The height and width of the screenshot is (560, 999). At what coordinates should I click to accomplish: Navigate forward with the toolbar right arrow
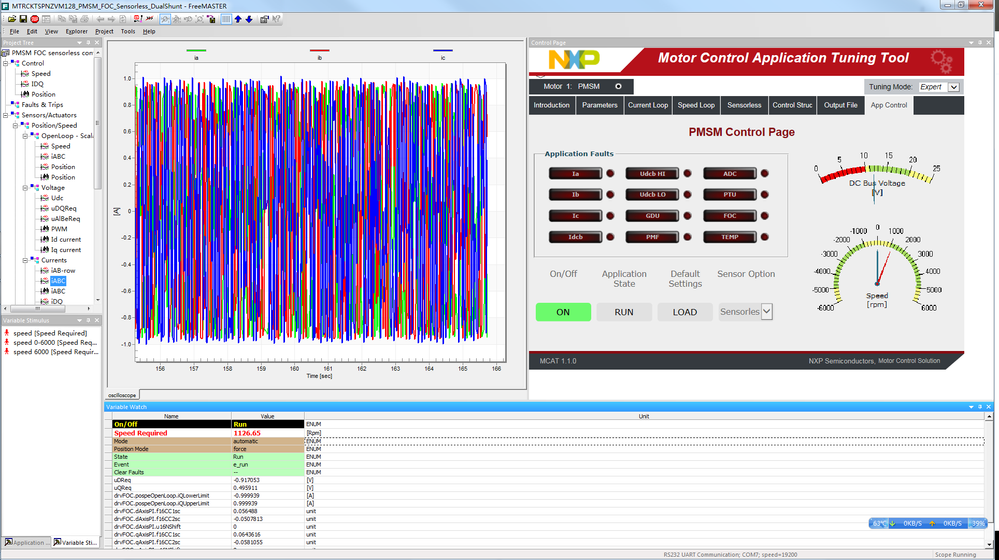111,19
